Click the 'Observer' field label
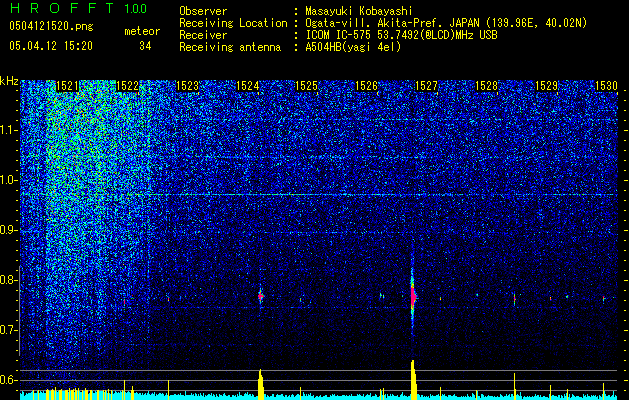Image resolution: width=629 pixels, height=400 pixels. (x=203, y=11)
